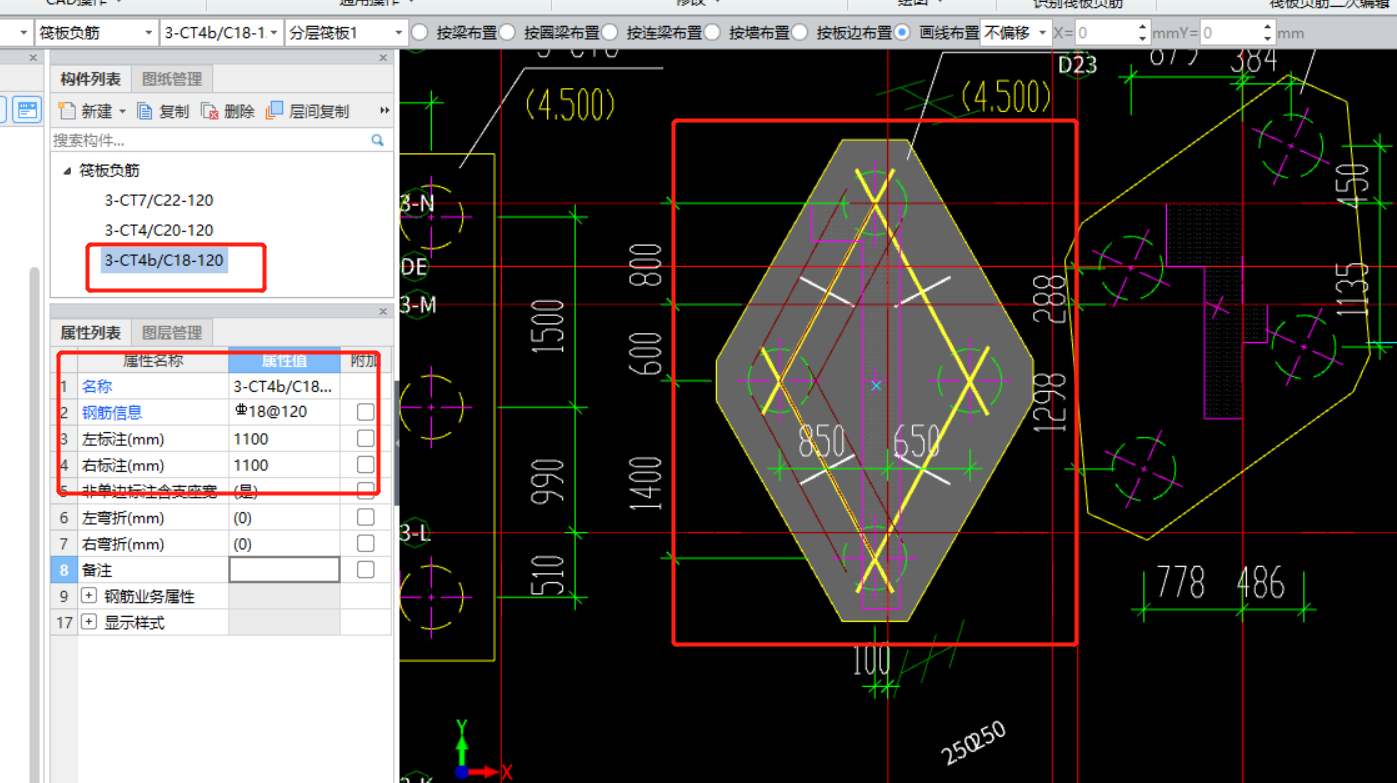Viewport: 1397px width, 783px height.
Task: Close the 属性列表 panel with its X
Action: click(383, 312)
